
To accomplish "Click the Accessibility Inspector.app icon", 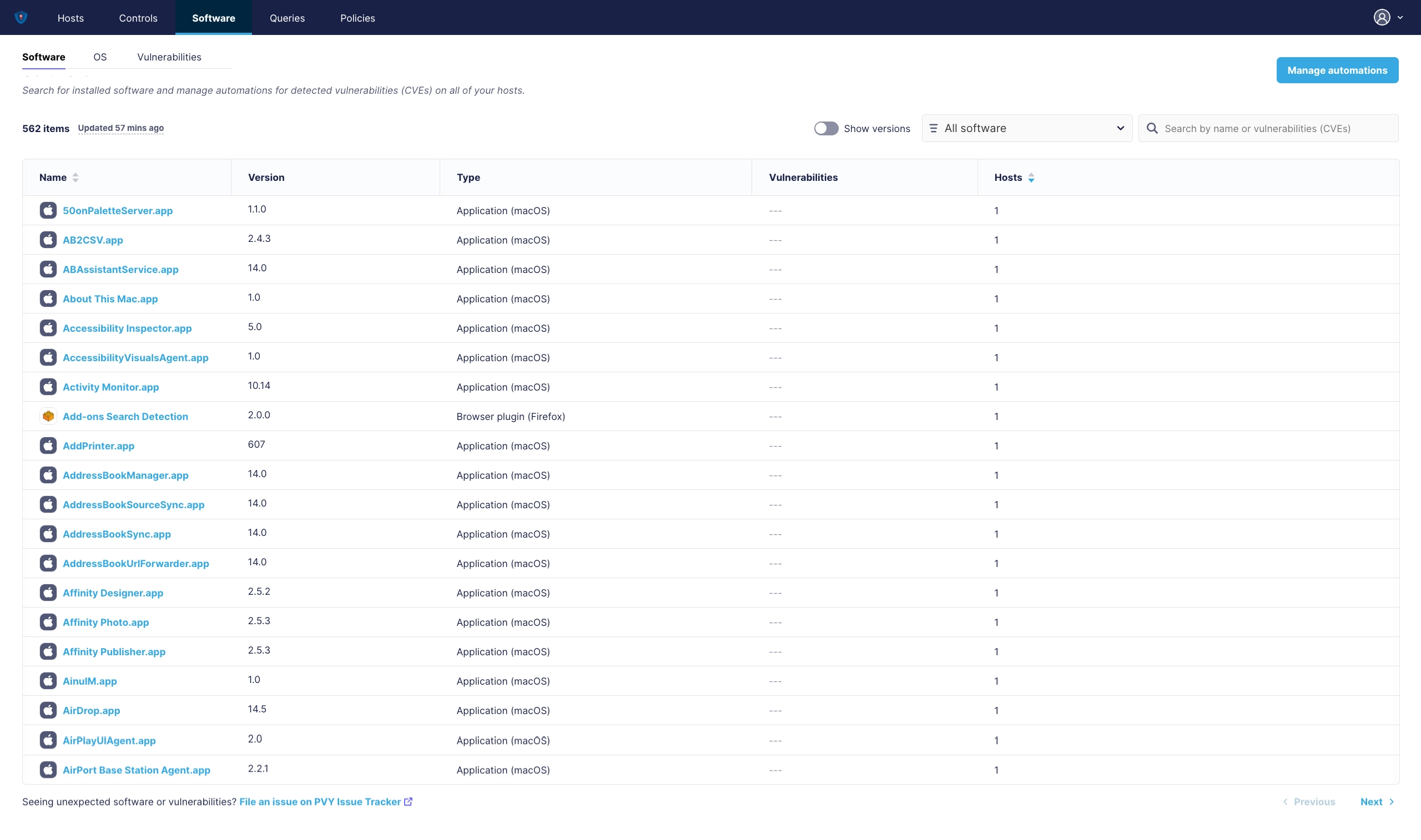I will coord(47,328).
